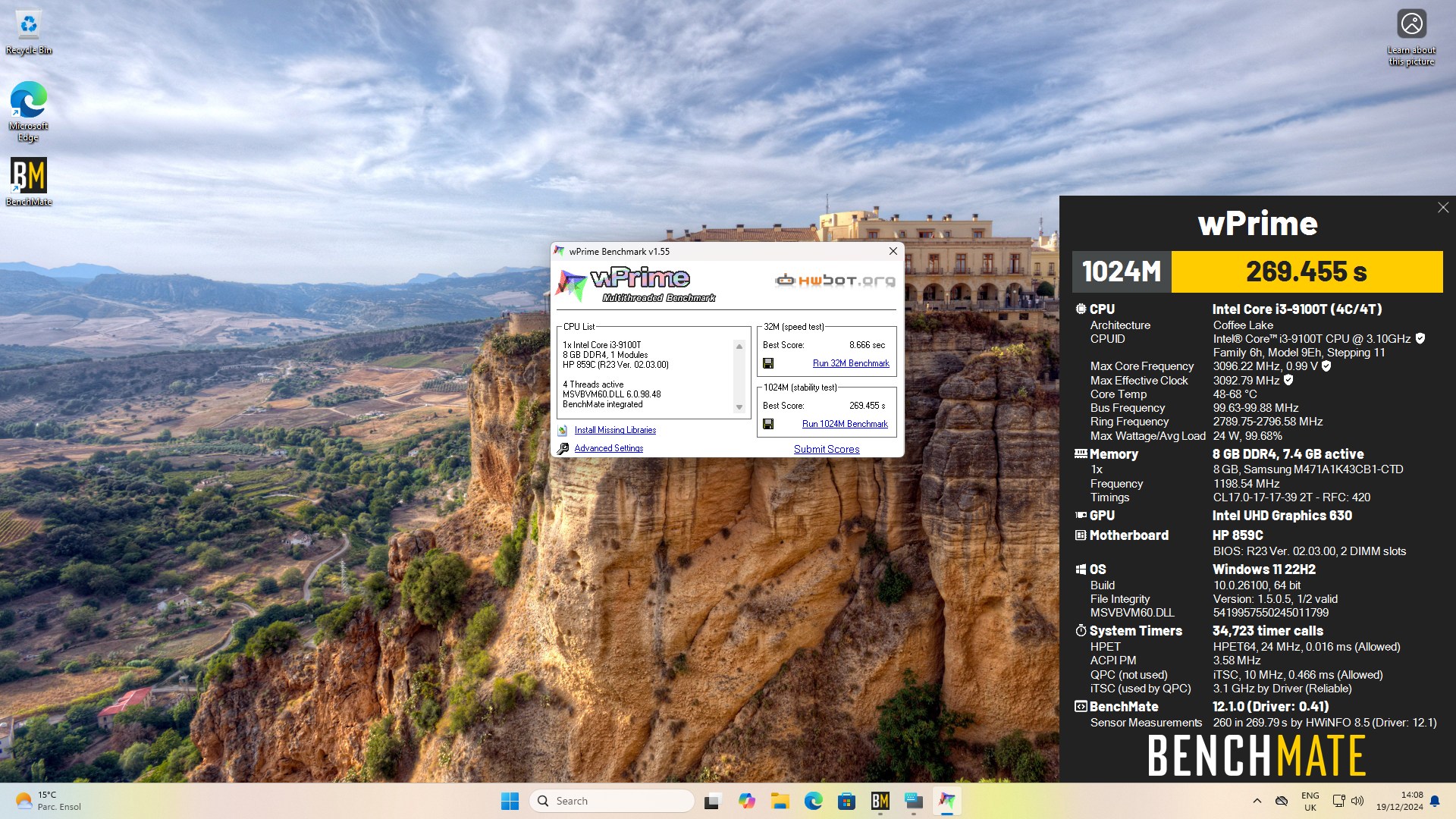Close the BenchMate result overlay panel
This screenshot has height=819, width=1456.
click(x=1442, y=207)
